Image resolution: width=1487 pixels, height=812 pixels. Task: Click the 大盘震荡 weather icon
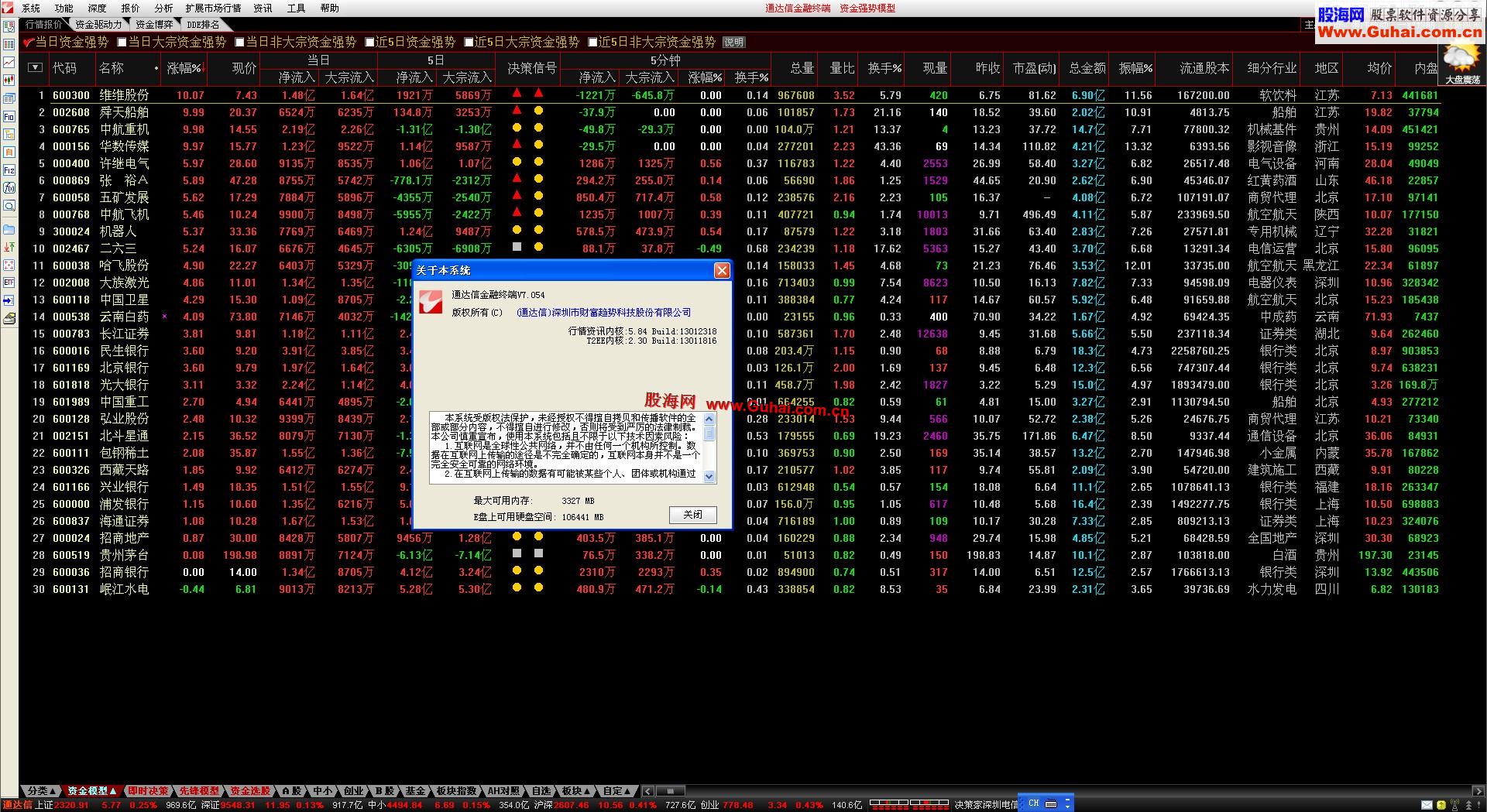point(1462,64)
